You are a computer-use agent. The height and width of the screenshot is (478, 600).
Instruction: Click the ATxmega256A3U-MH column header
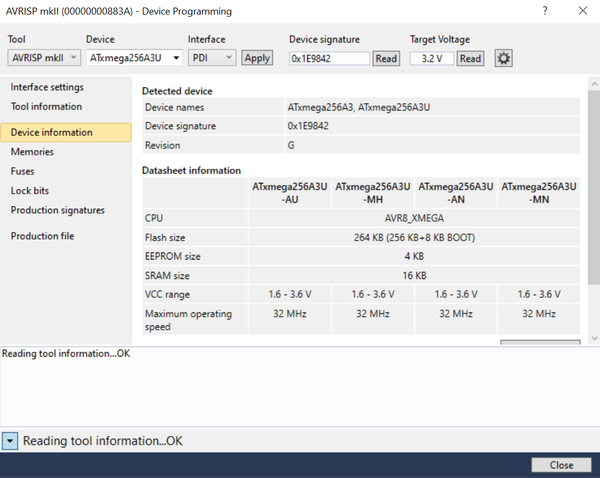click(x=373, y=193)
